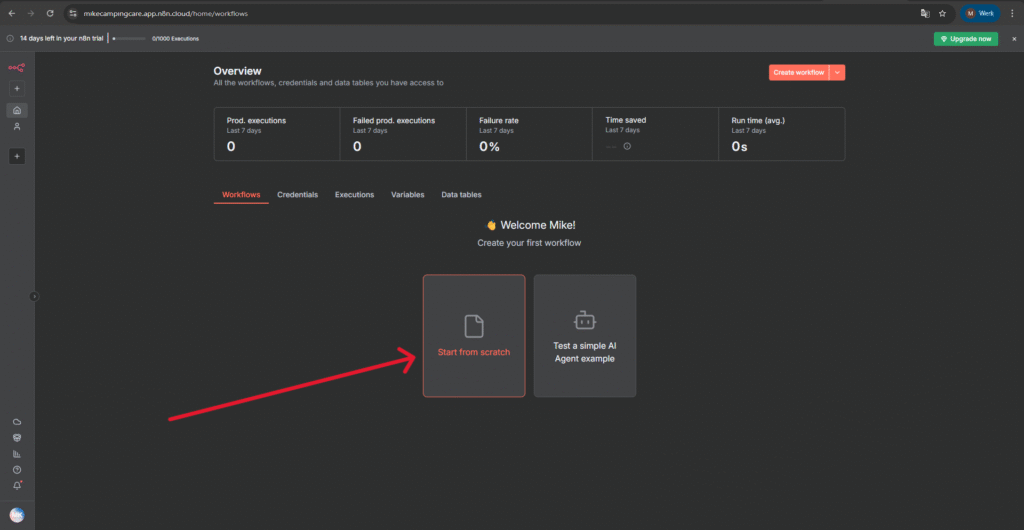Image resolution: width=1024 pixels, height=530 pixels.
Task: Open the notifications bell in sidebar
Action: click(17, 485)
